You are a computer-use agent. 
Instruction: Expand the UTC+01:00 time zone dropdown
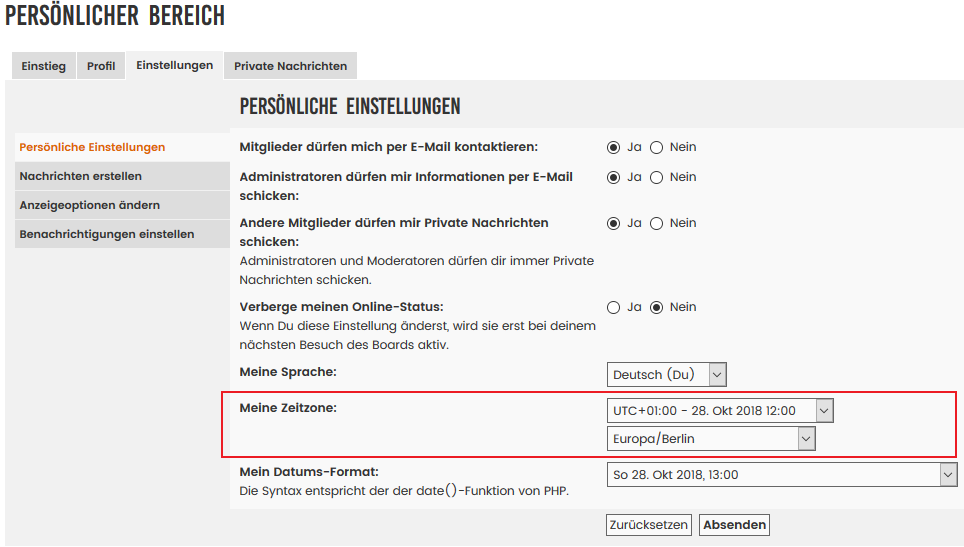coord(720,410)
